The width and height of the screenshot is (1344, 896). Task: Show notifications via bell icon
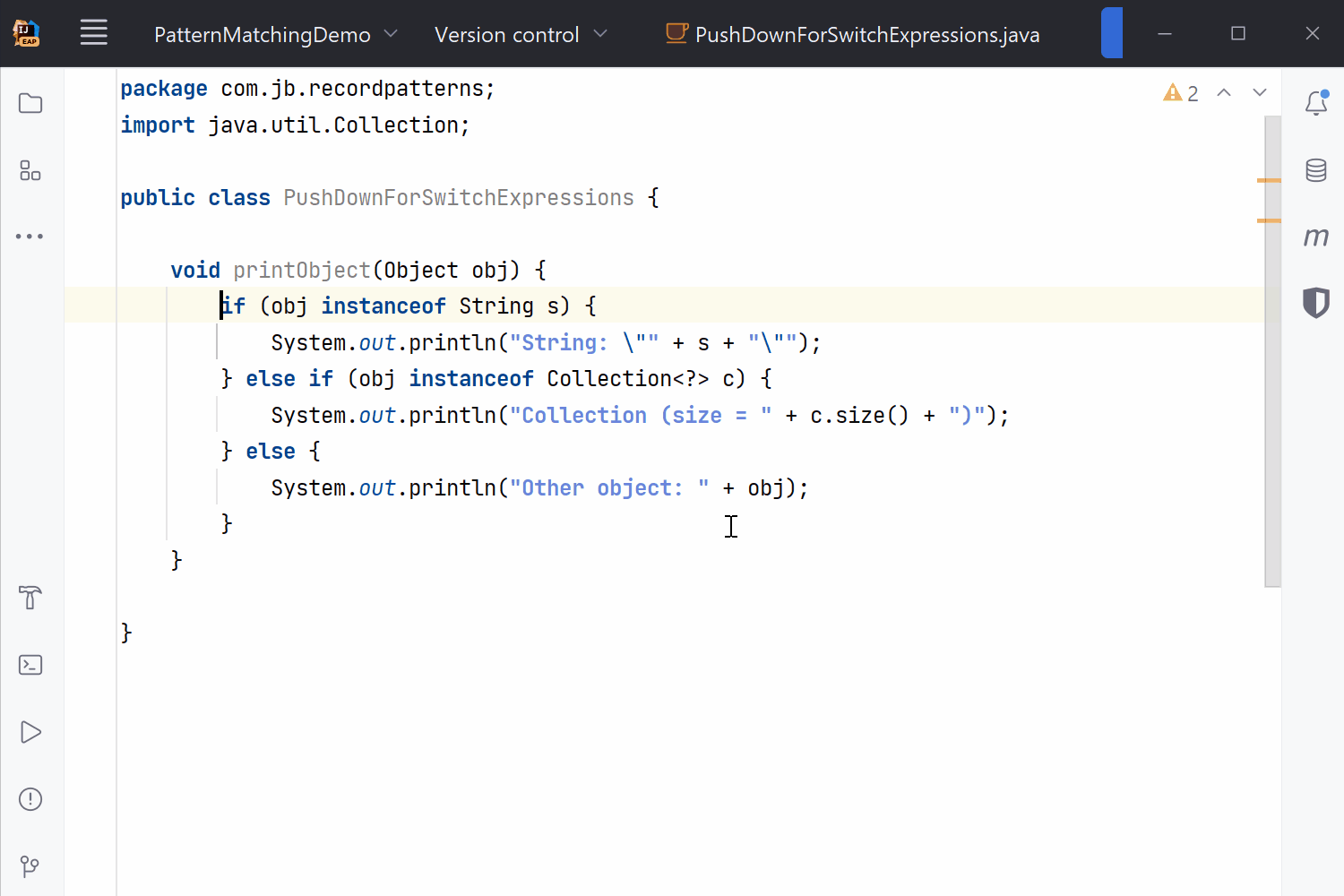pos(1315,102)
